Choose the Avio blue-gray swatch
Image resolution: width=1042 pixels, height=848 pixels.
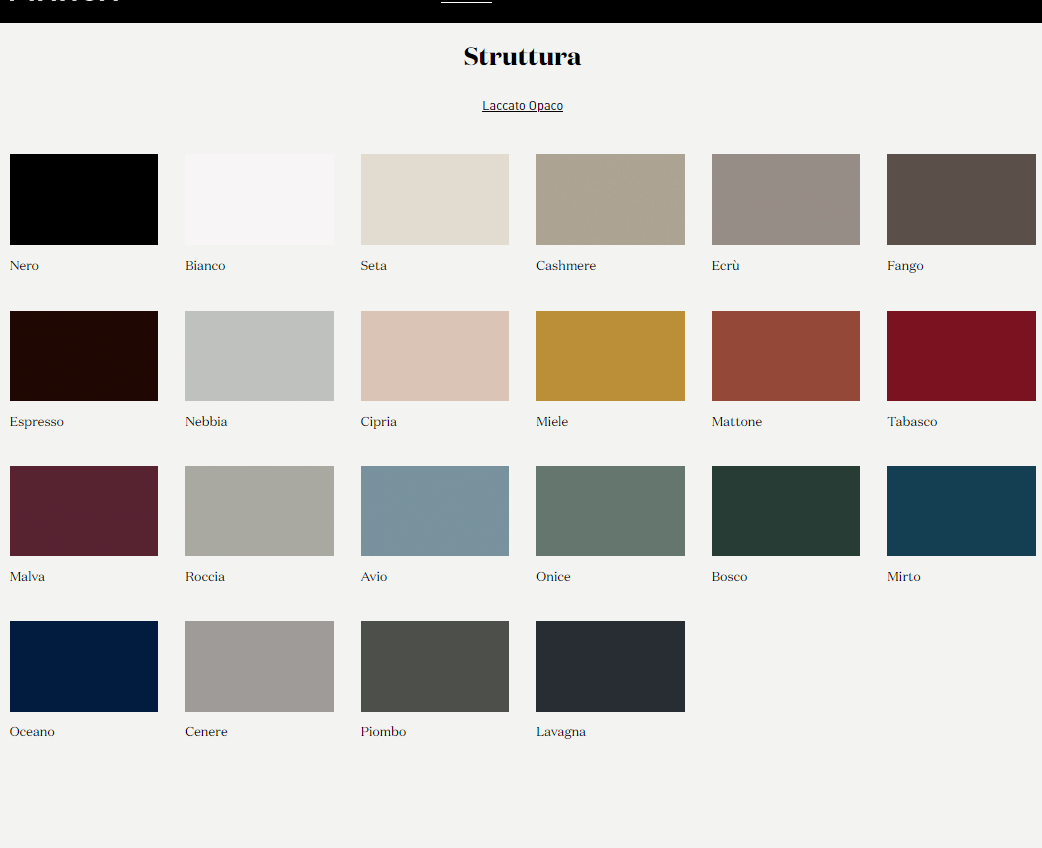tap(435, 511)
